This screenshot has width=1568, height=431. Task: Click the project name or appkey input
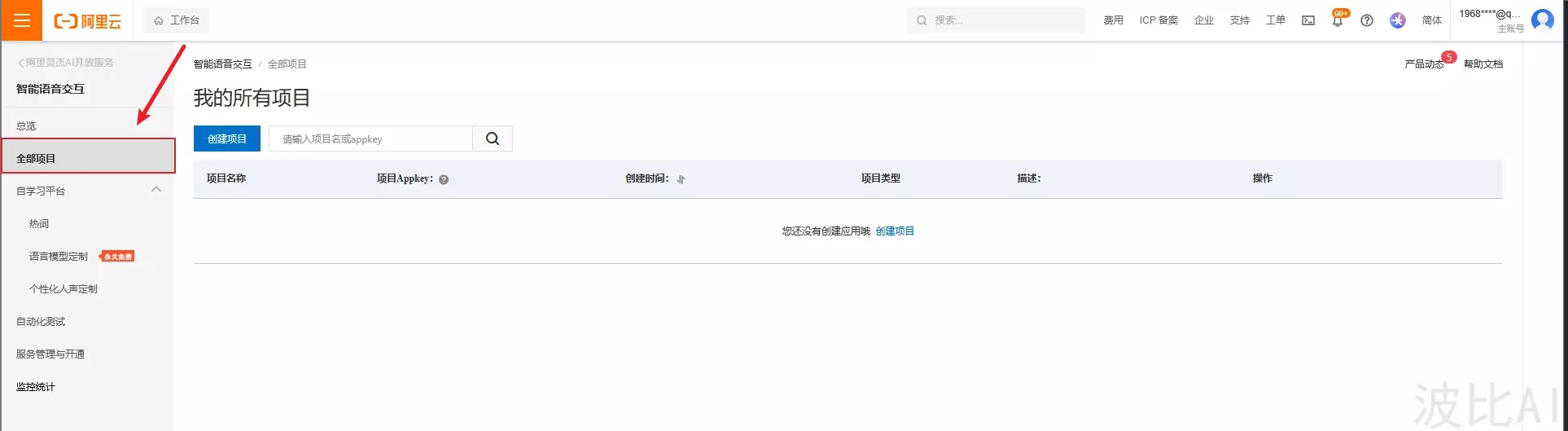click(x=370, y=139)
